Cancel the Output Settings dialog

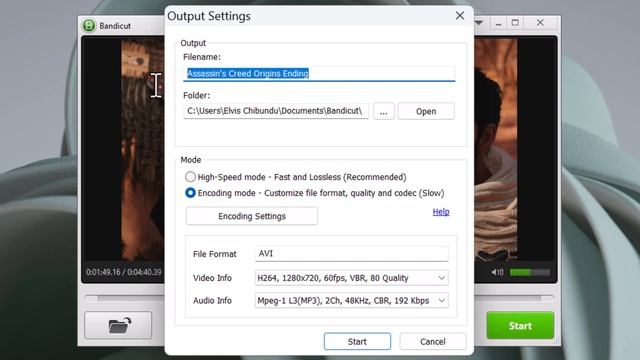tap(433, 342)
